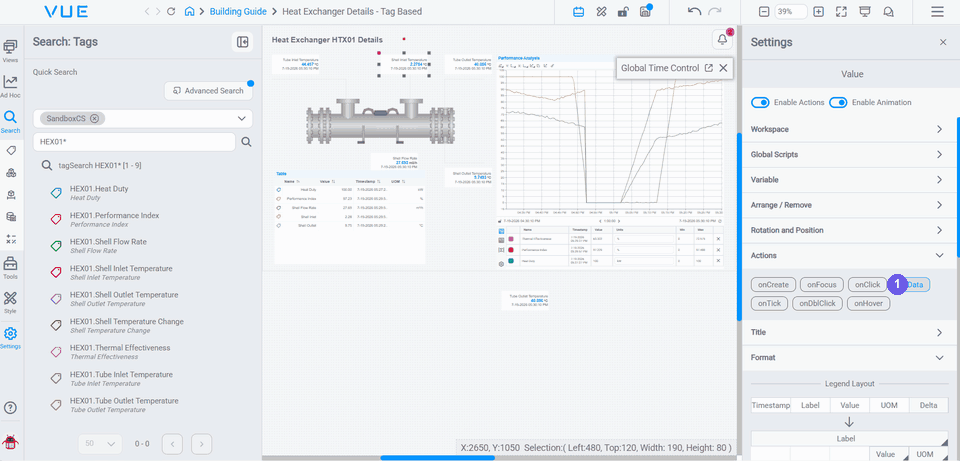Open the Views panel in sidebar
960x461 pixels.
[x=10, y=50]
